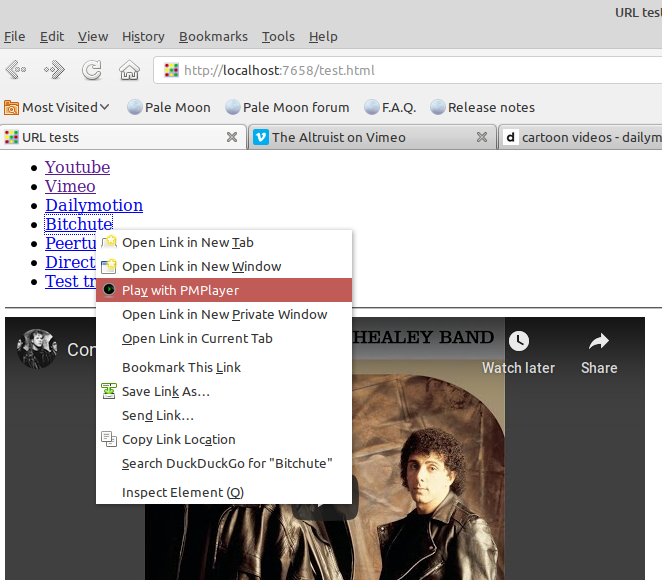This screenshot has height=580, width=662.
Task: Choose Open Link in New Window
Action: pos(224,266)
